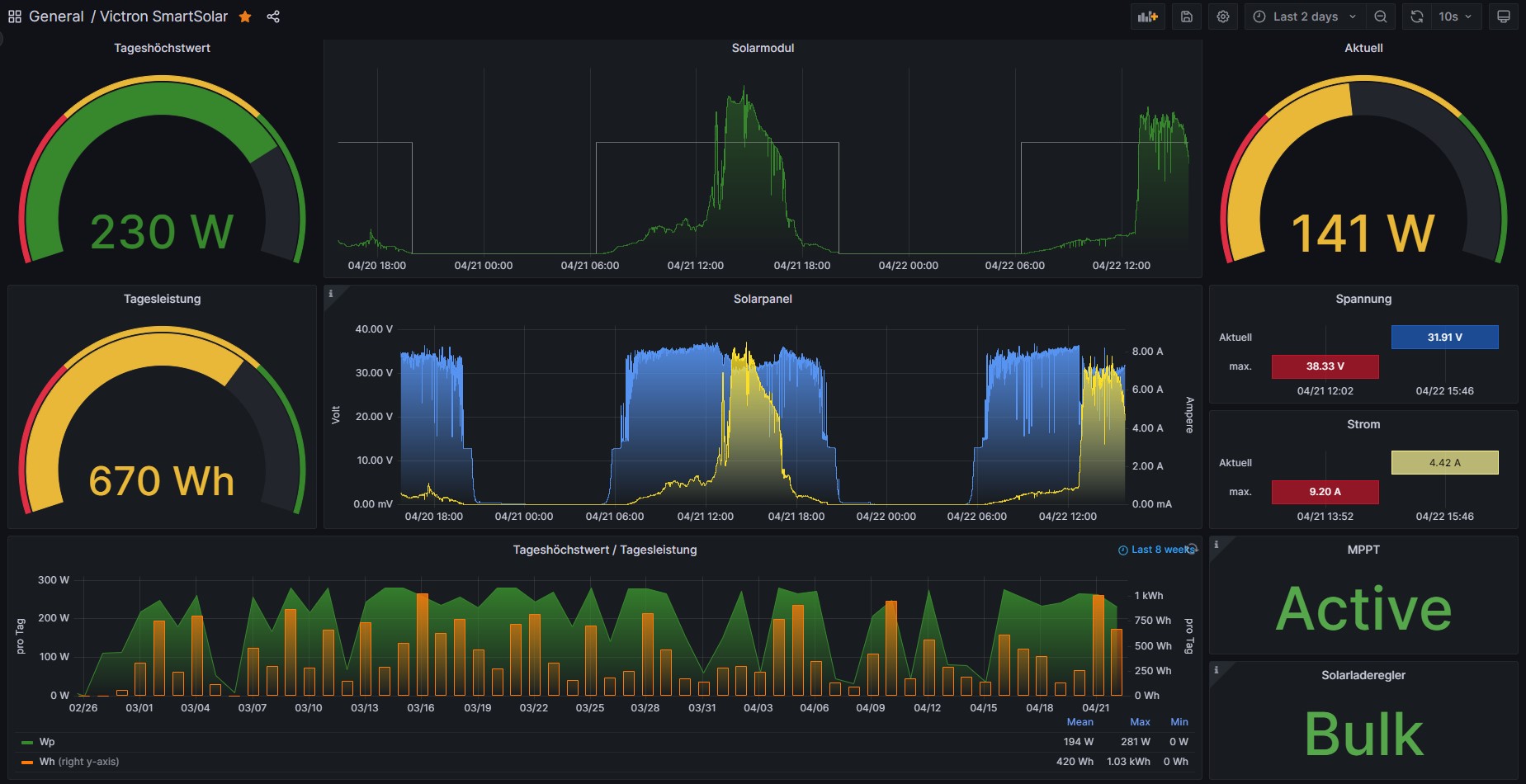Cycle view mode with monitor icon
Image resolution: width=1526 pixels, height=784 pixels.
point(1504,17)
